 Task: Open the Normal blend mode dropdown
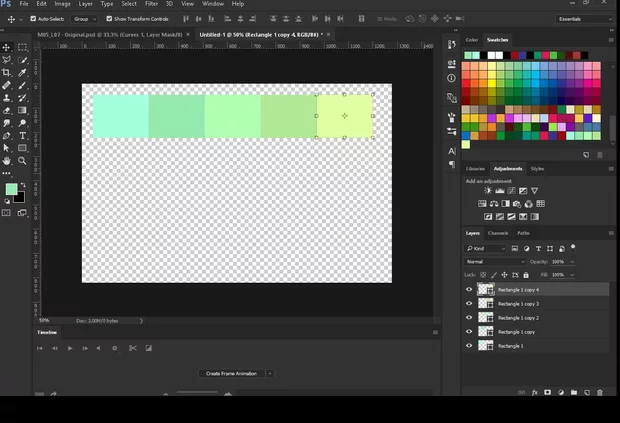(x=495, y=261)
